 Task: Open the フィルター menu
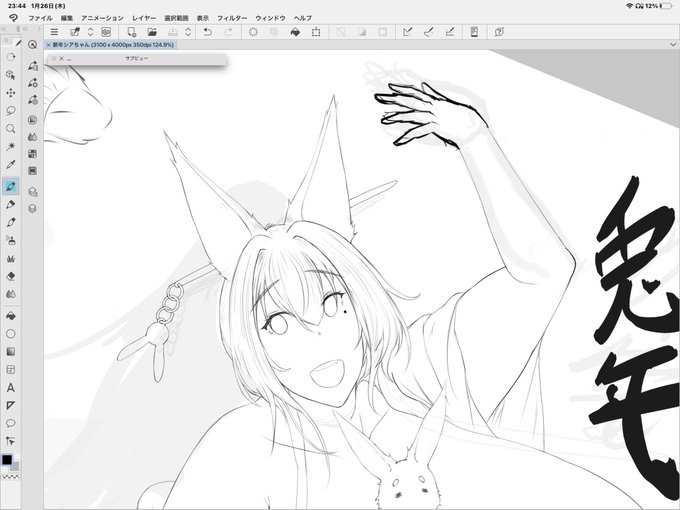pos(232,18)
